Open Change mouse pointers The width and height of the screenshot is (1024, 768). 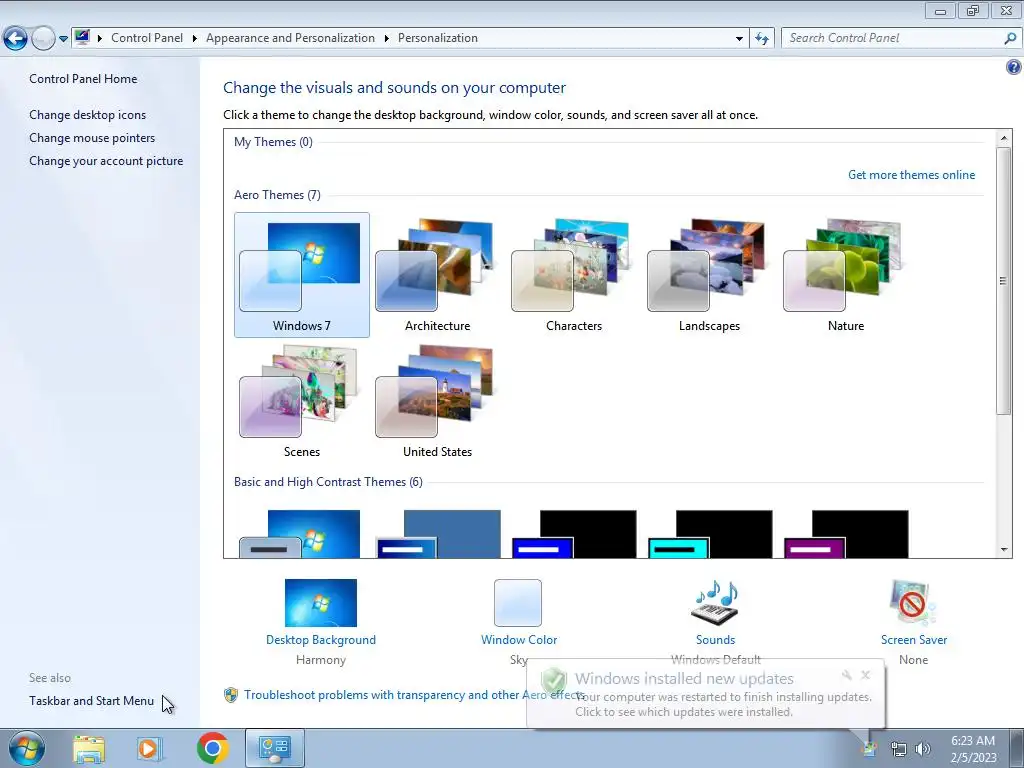pos(92,138)
